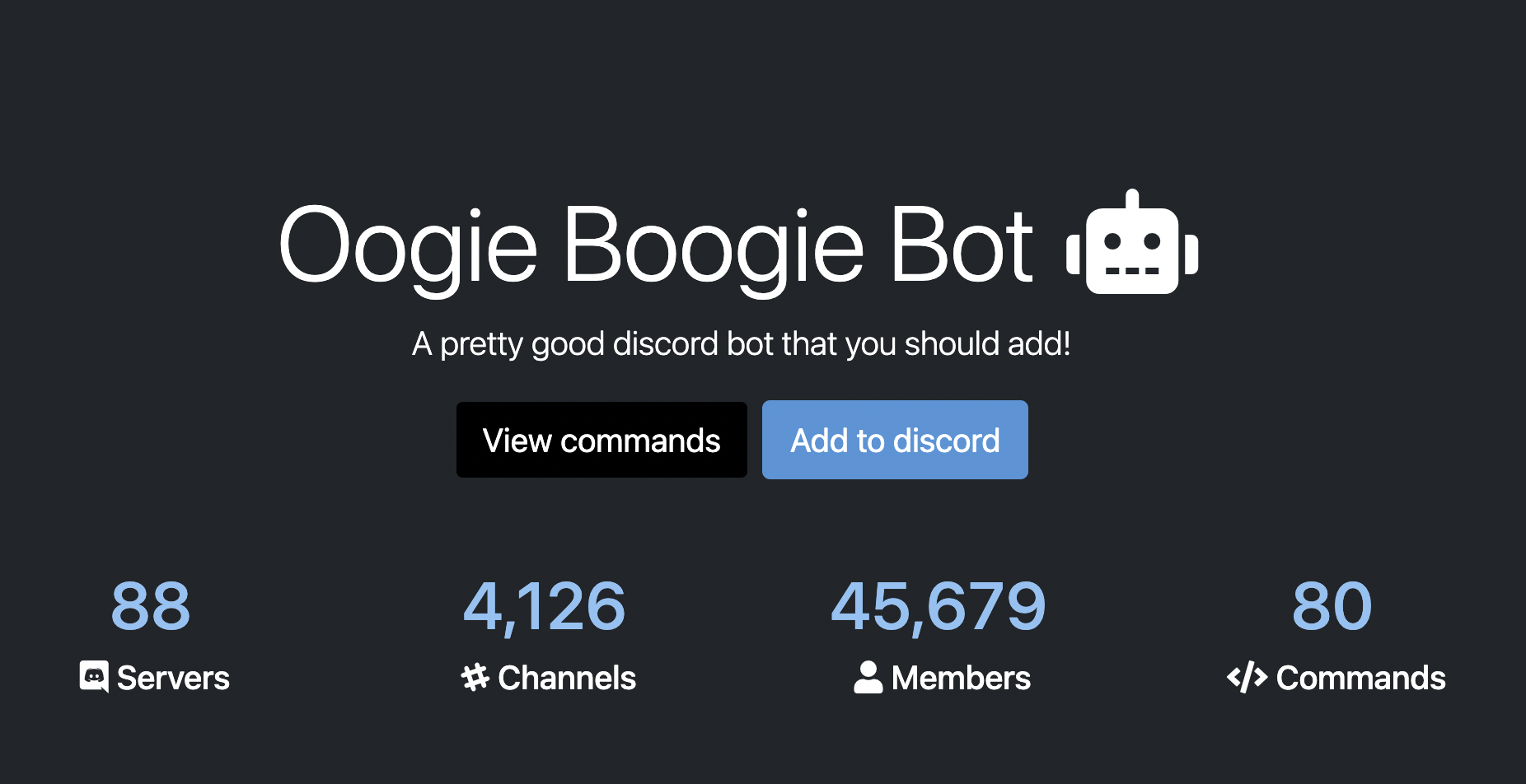Click the Discord logo icon next to Servers
1526x784 pixels.
coord(94,677)
